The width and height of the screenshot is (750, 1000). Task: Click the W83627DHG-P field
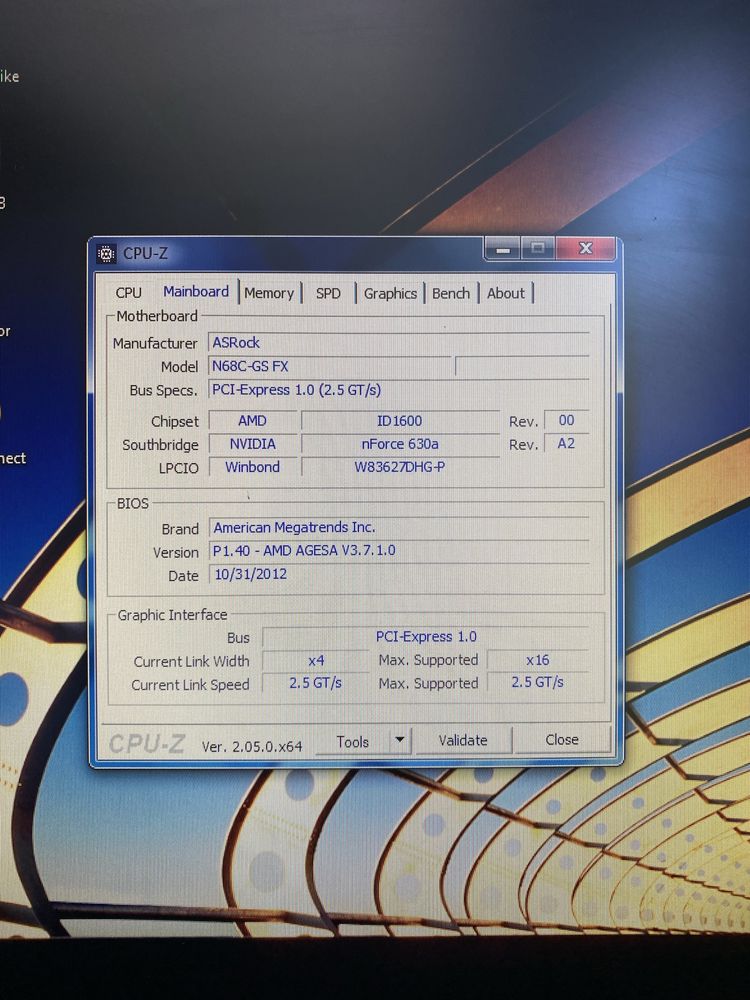pyautogui.click(x=400, y=467)
